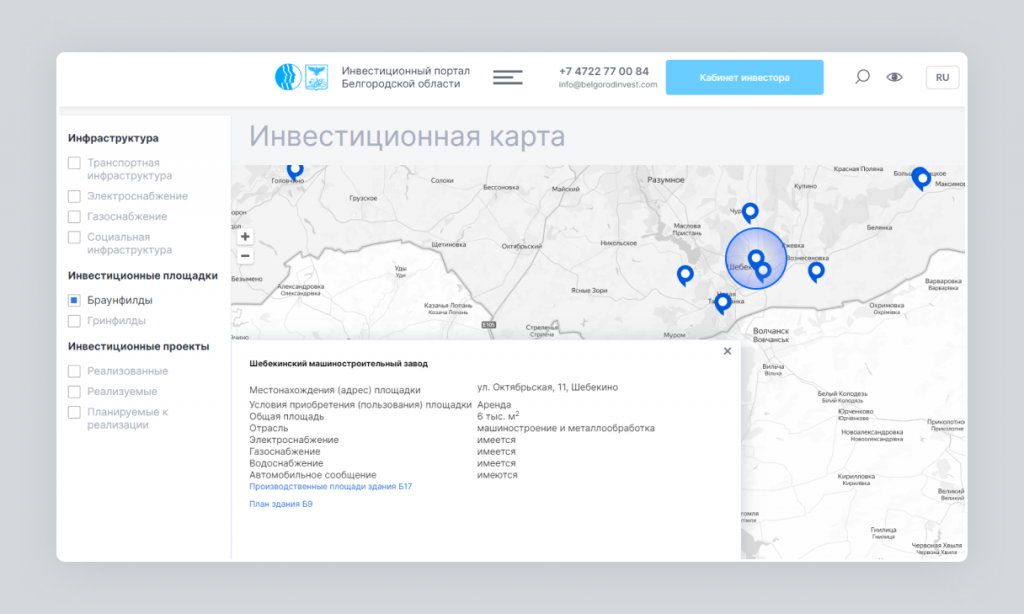Enable Реализованные projects checkbox

click(x=74, y=371)
